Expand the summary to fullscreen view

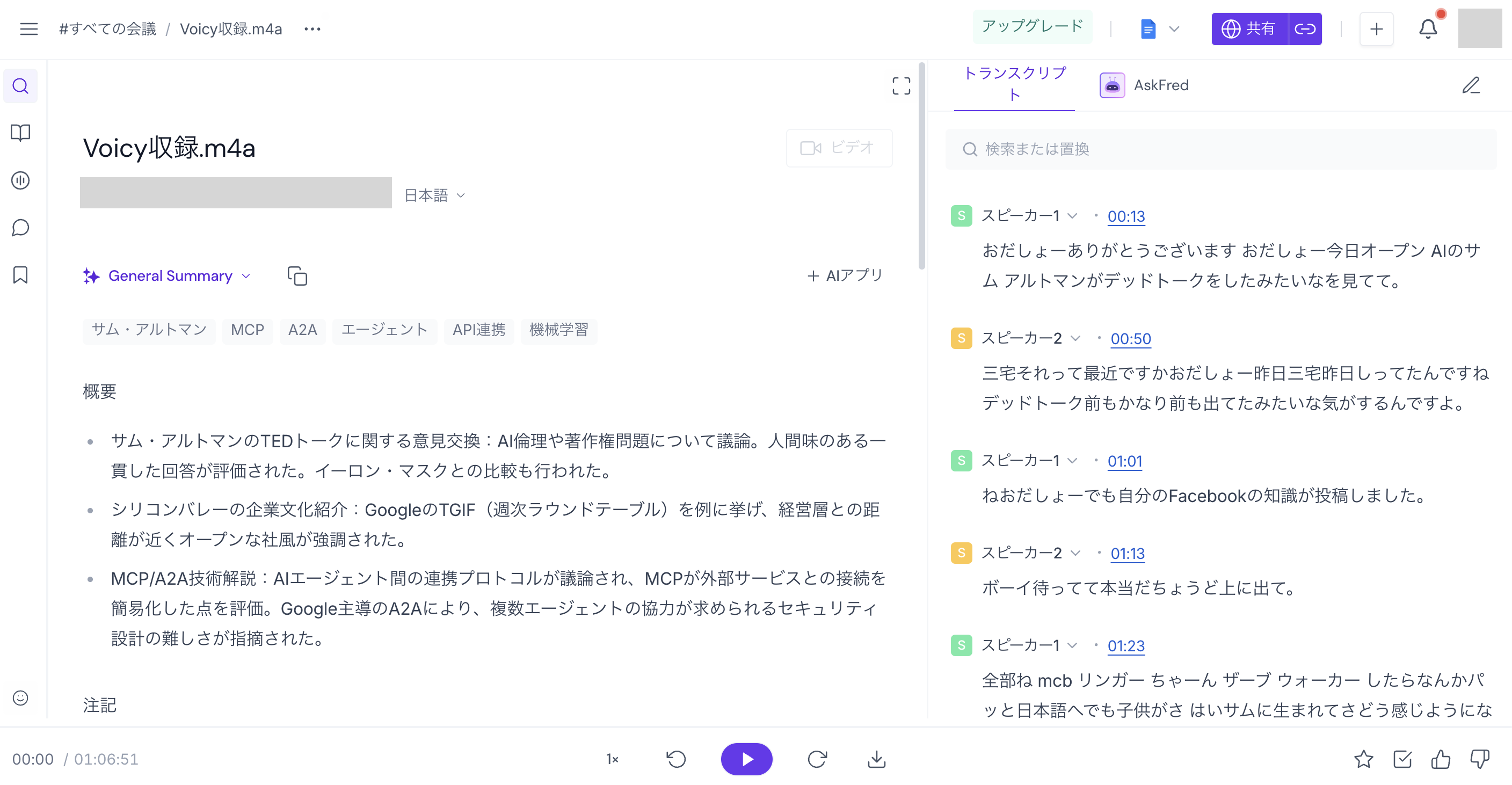(x=901, y=86)
